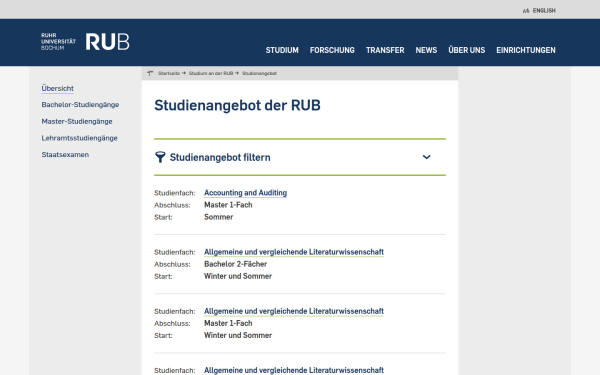Select Übersicht in the sidebar

[x=58, y=88]
